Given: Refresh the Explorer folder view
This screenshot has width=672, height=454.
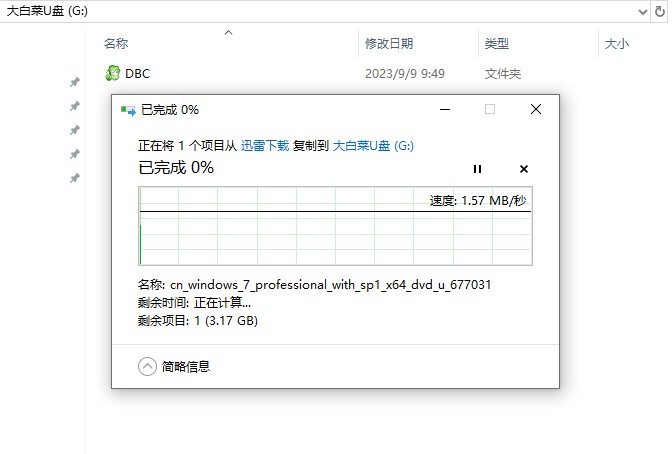Looking at the screenshot, I should [x=660, y=12].
